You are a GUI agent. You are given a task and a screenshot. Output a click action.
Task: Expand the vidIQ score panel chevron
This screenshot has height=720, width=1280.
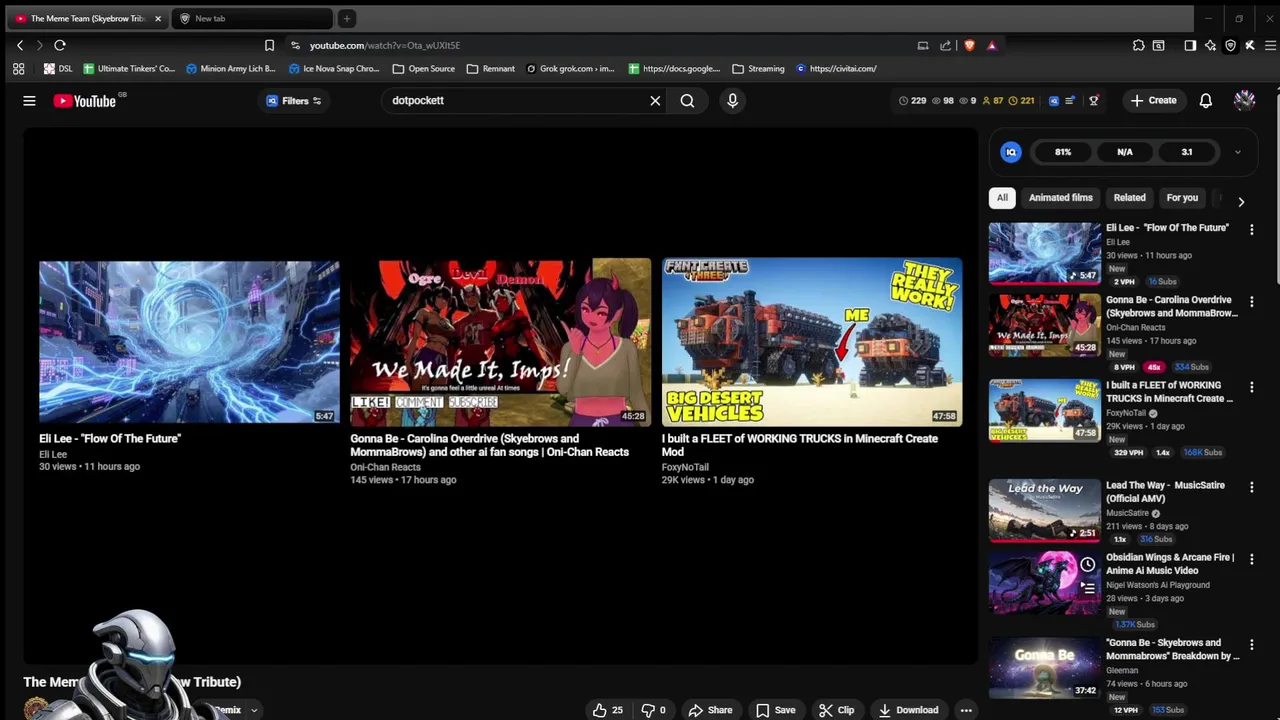point(1237,152)
